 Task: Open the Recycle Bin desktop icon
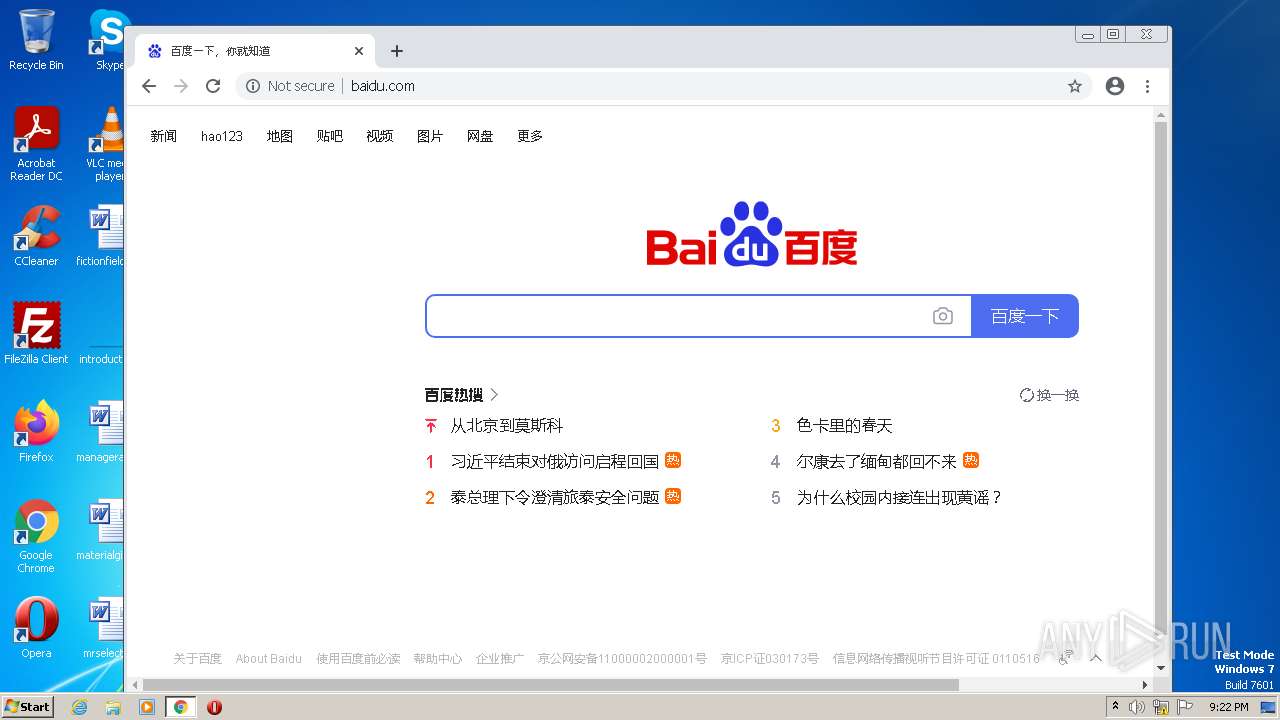point(36,40)
